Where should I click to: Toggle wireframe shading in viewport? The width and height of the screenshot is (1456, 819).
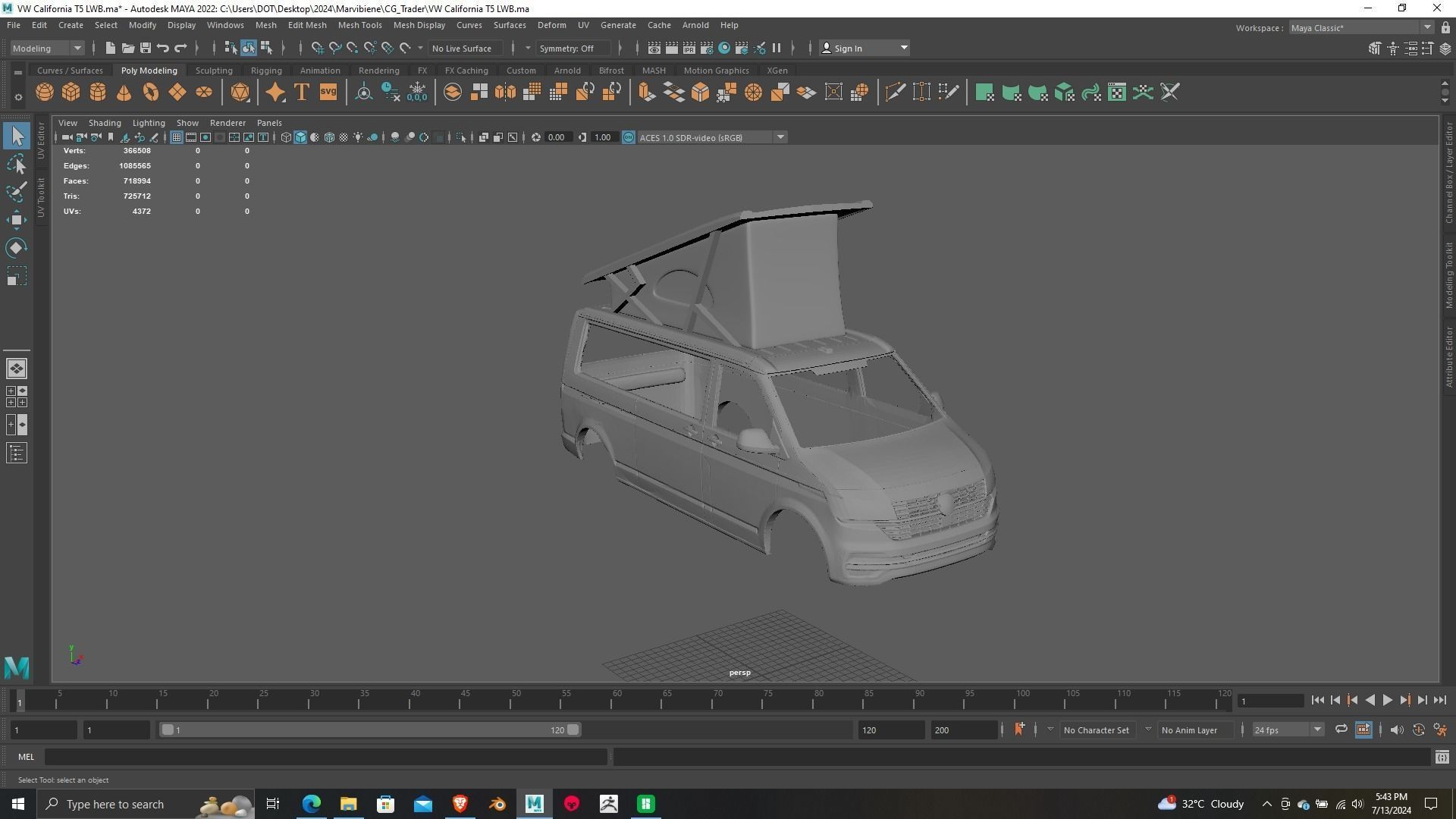pyautogui.click(x=286, y=137)
